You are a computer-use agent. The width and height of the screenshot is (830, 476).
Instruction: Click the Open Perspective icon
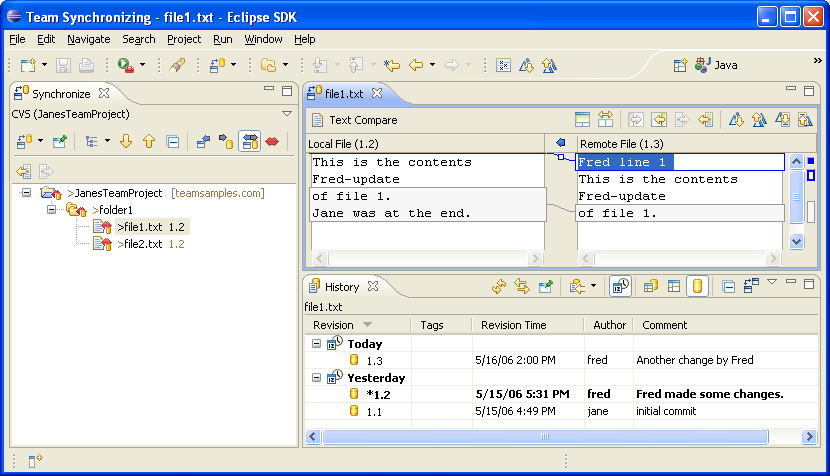click(x=680, y=65)
